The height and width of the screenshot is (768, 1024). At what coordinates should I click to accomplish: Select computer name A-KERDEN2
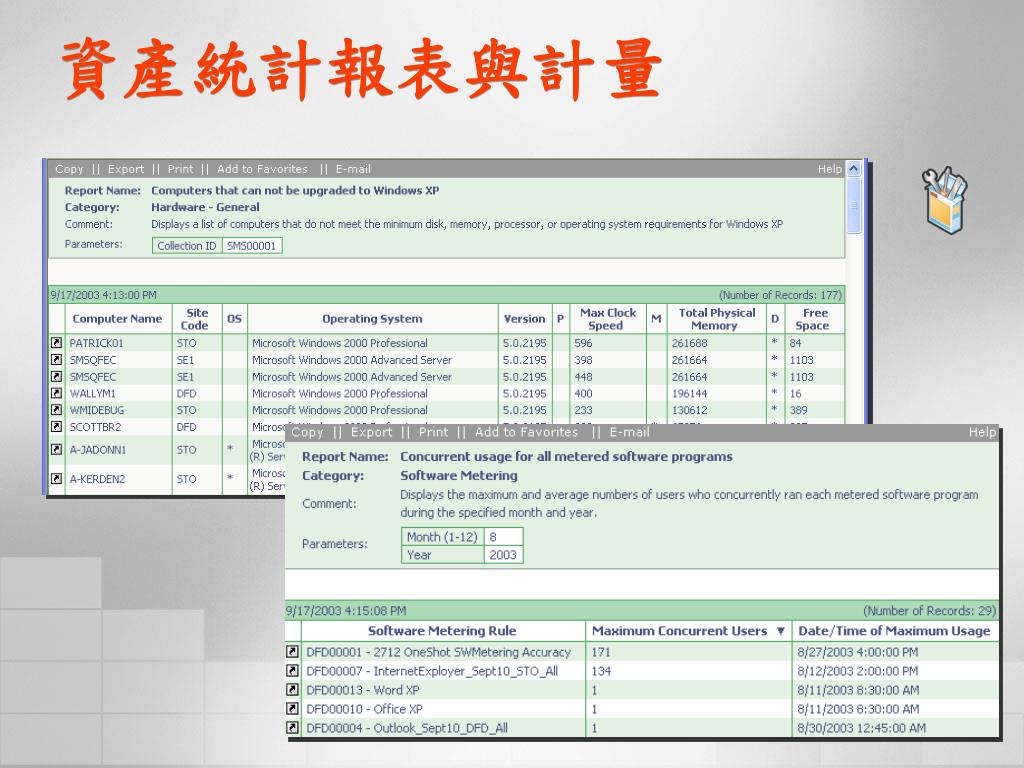[x=97, y=479]
